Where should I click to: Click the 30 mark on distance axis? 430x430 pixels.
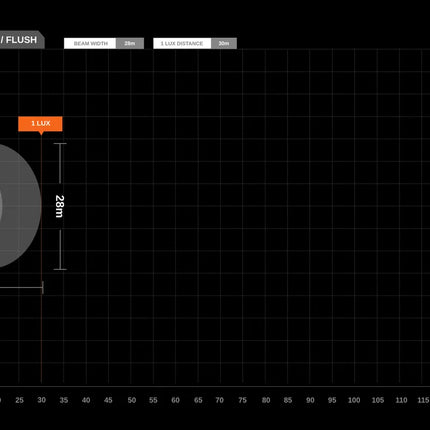tap(41, 400)
